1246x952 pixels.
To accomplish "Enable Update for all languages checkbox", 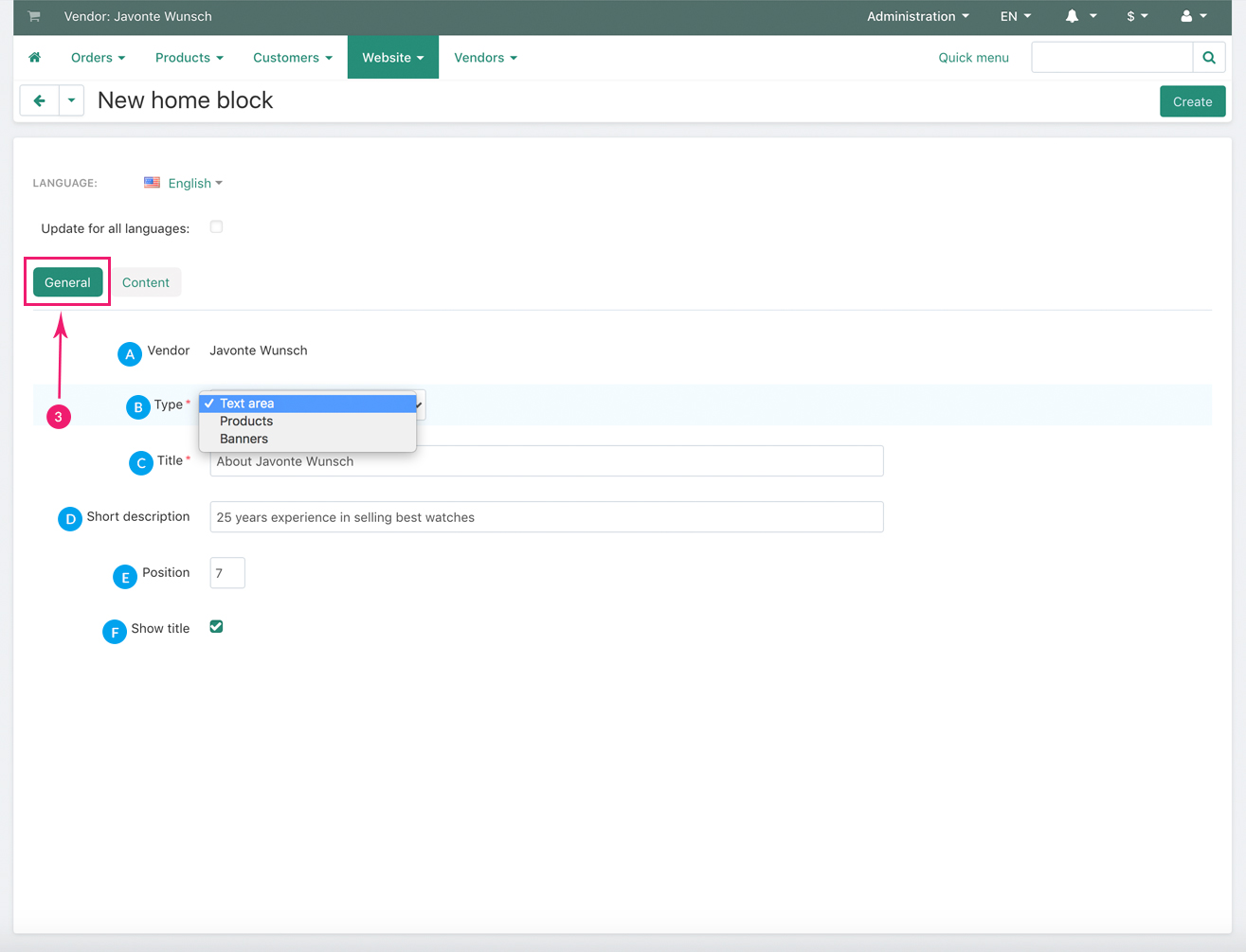I will coord(216,227).
